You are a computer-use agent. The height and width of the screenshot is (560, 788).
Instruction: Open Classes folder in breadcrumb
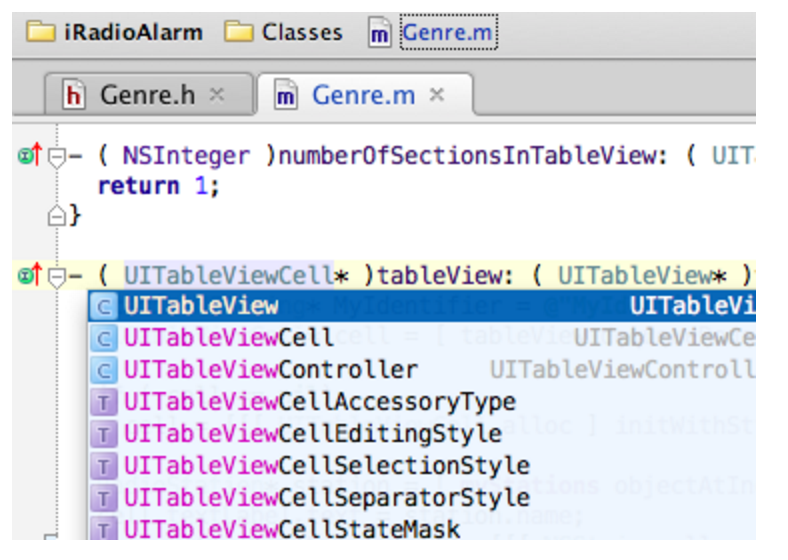283,33
